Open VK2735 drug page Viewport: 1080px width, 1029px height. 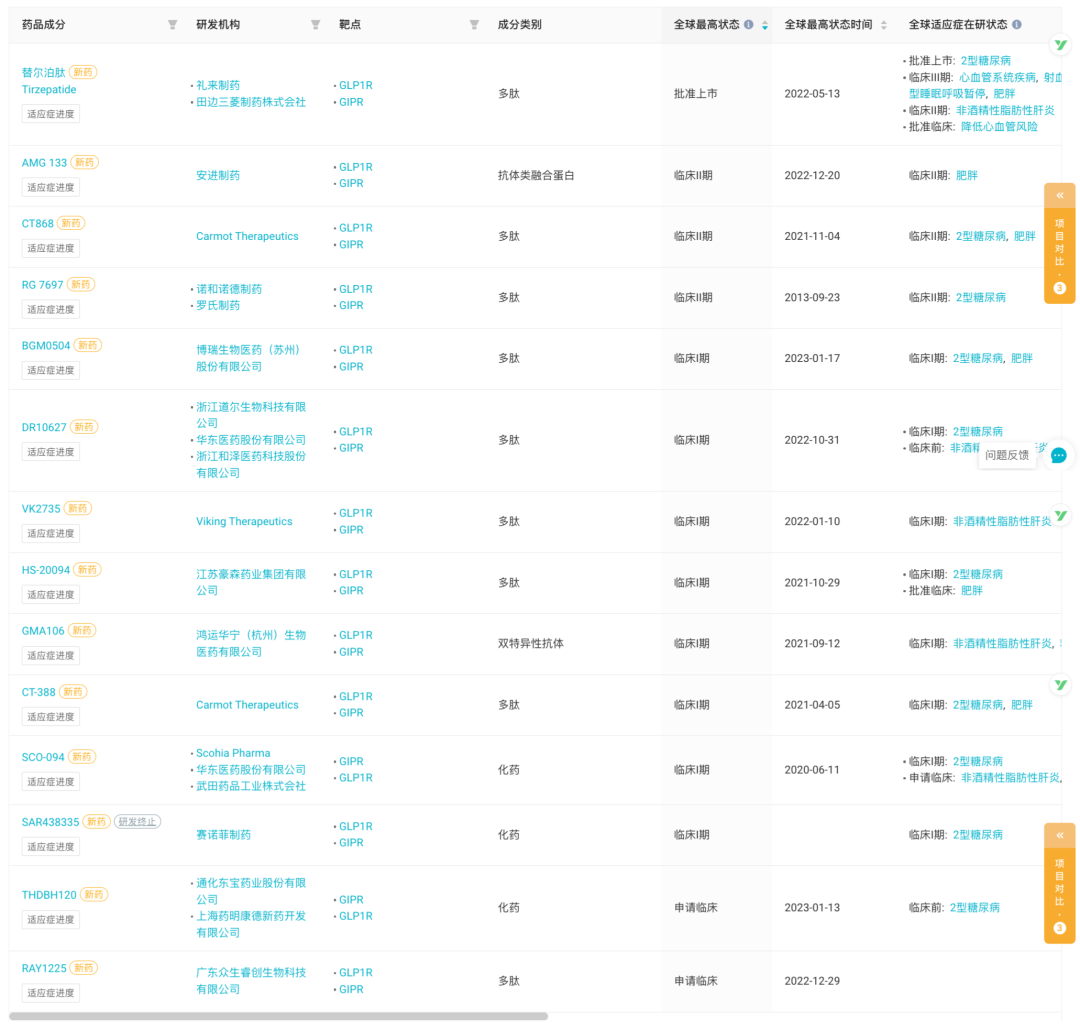click(41, 508)
